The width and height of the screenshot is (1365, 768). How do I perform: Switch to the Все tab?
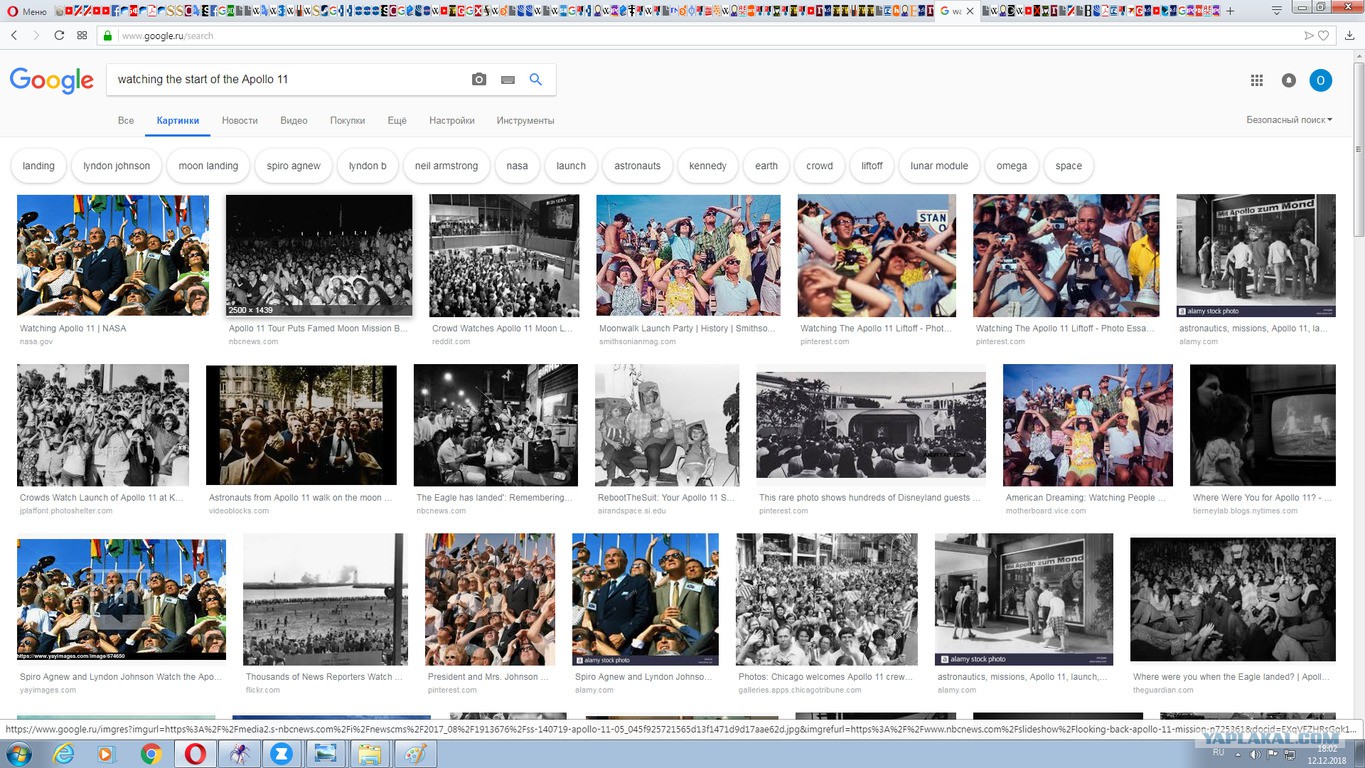[126, 120]
